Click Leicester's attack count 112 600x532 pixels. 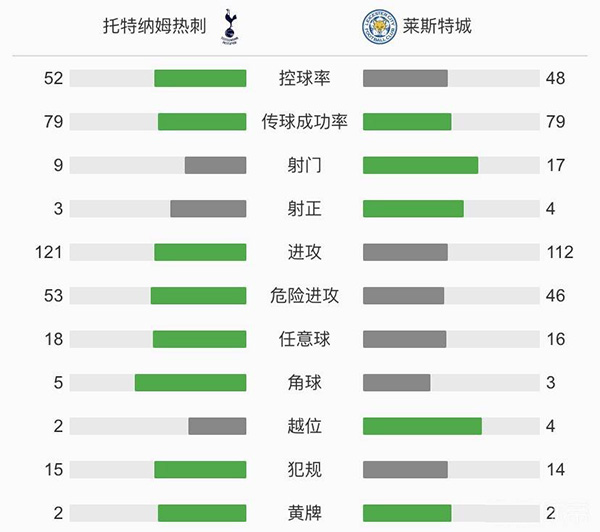tap(560, 252)
